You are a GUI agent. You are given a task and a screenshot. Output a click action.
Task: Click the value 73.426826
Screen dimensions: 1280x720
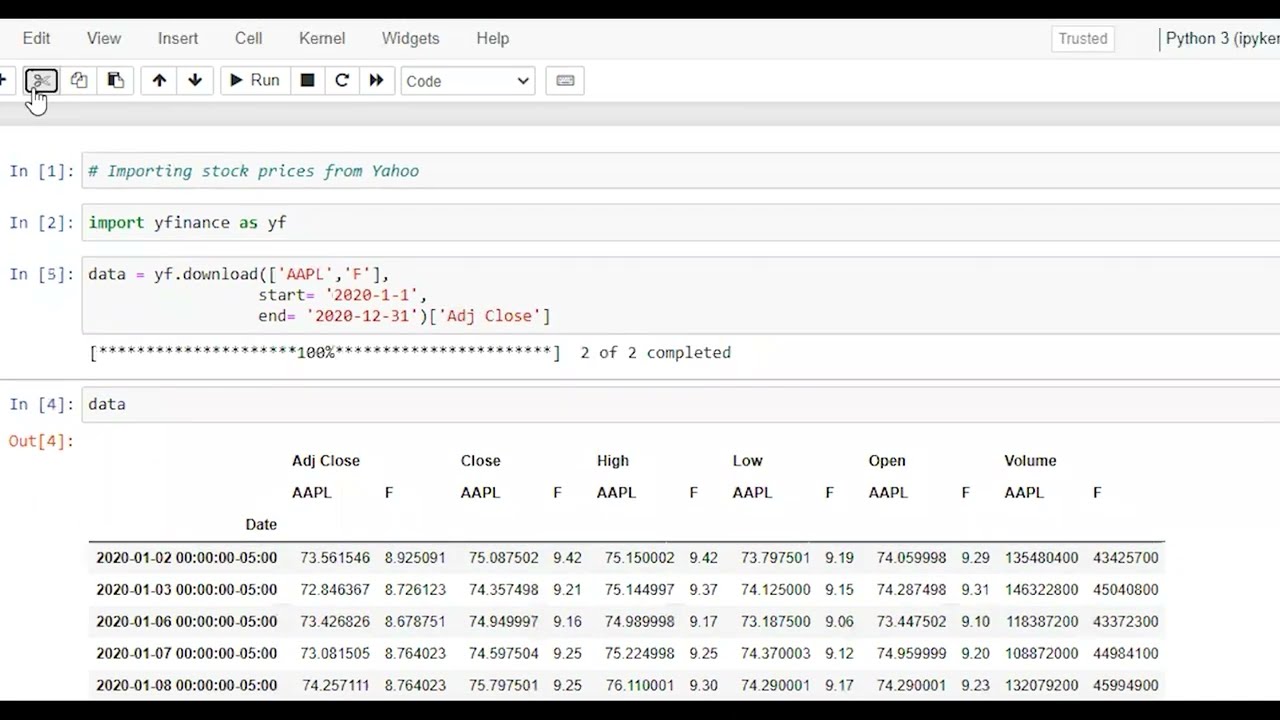coord(335,621)
